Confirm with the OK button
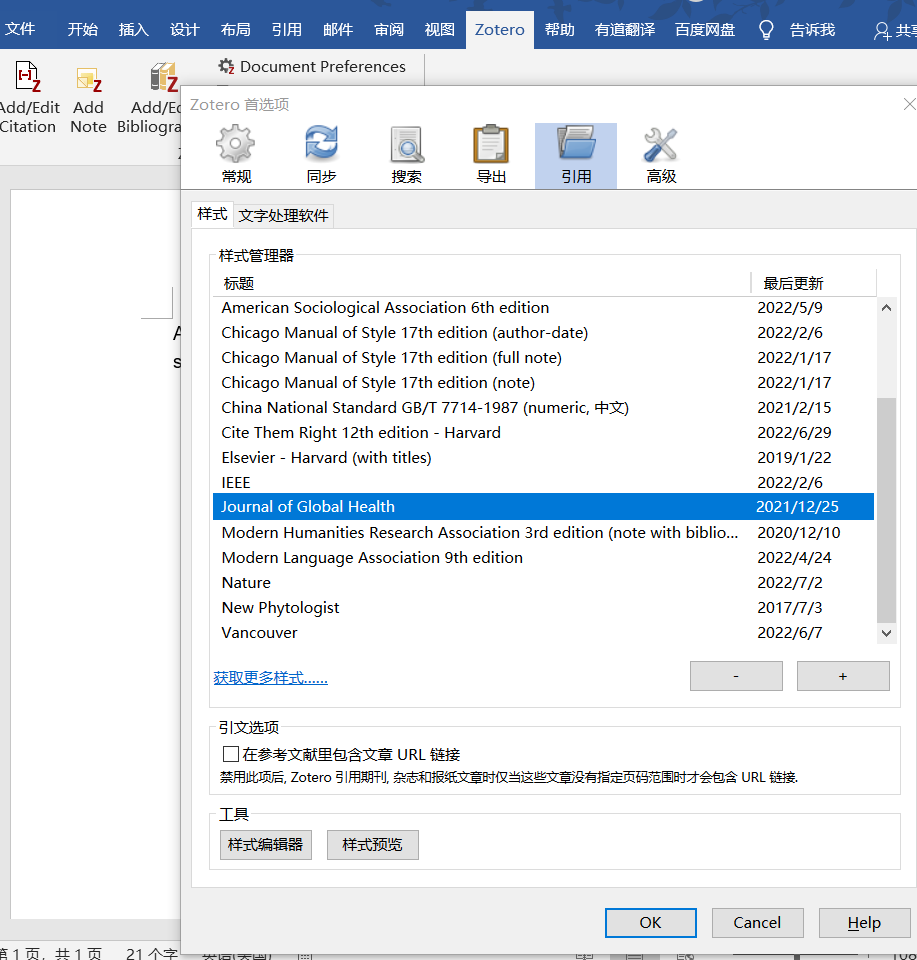This screenshot has height=960, width=917. coord(651,923)
